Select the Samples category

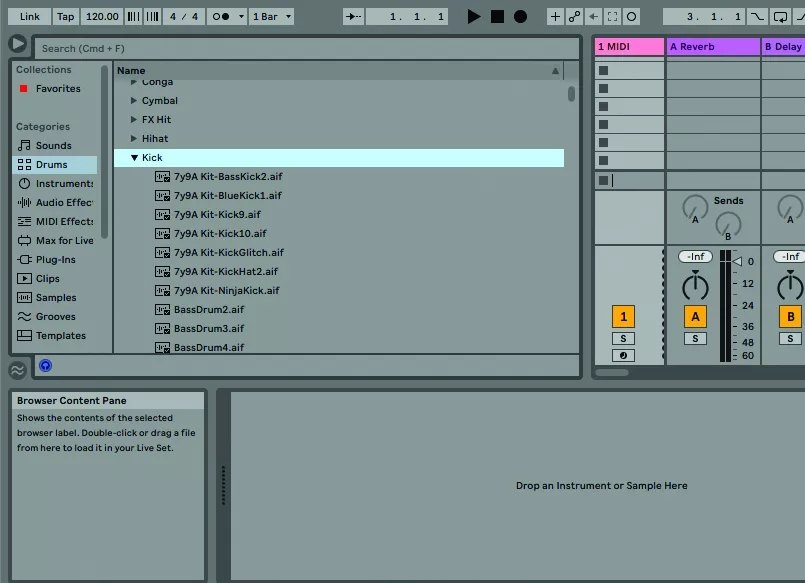point(56,298)
